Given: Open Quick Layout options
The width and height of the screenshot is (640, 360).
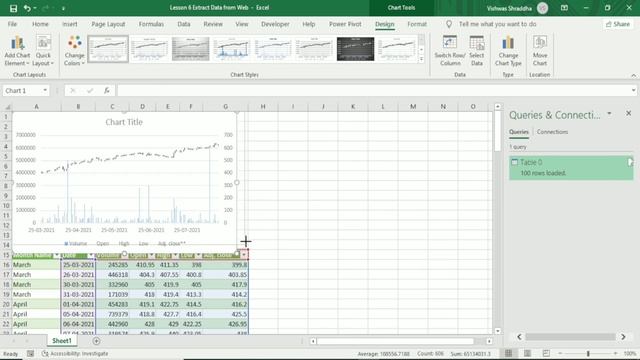Looking at the screenshot, I should pos(43,51).
